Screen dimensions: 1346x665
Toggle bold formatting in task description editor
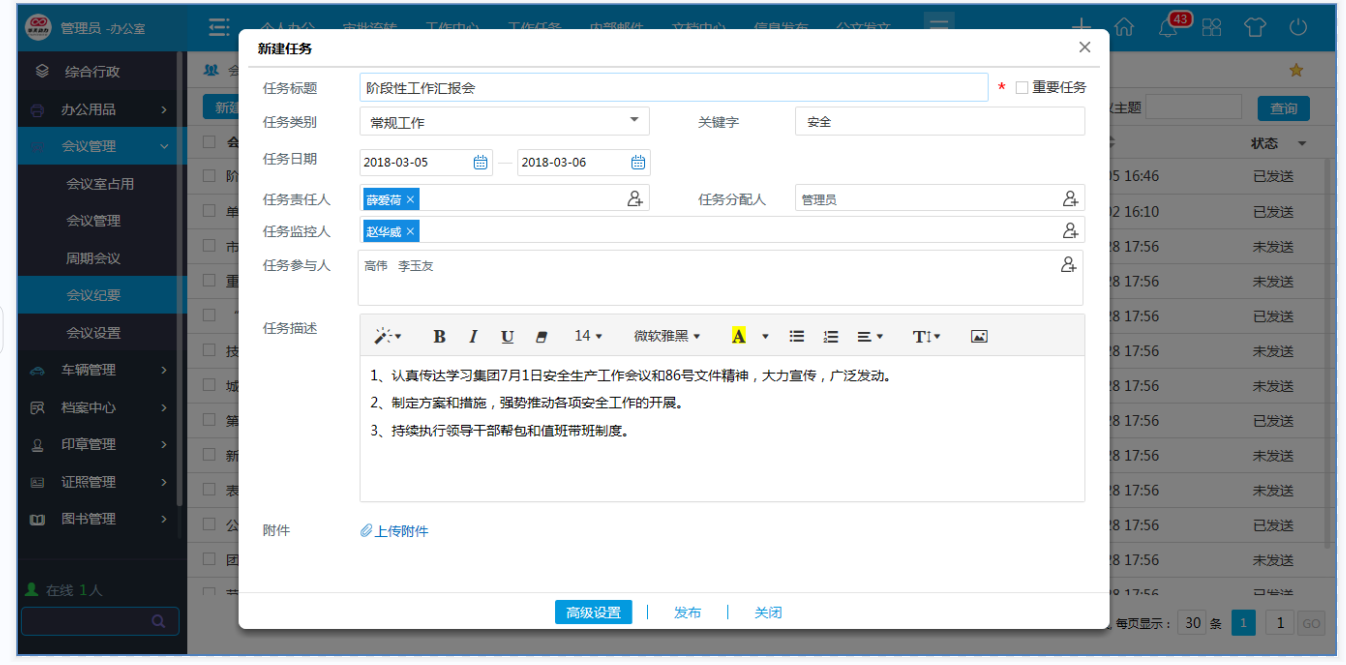coord(439,337)
